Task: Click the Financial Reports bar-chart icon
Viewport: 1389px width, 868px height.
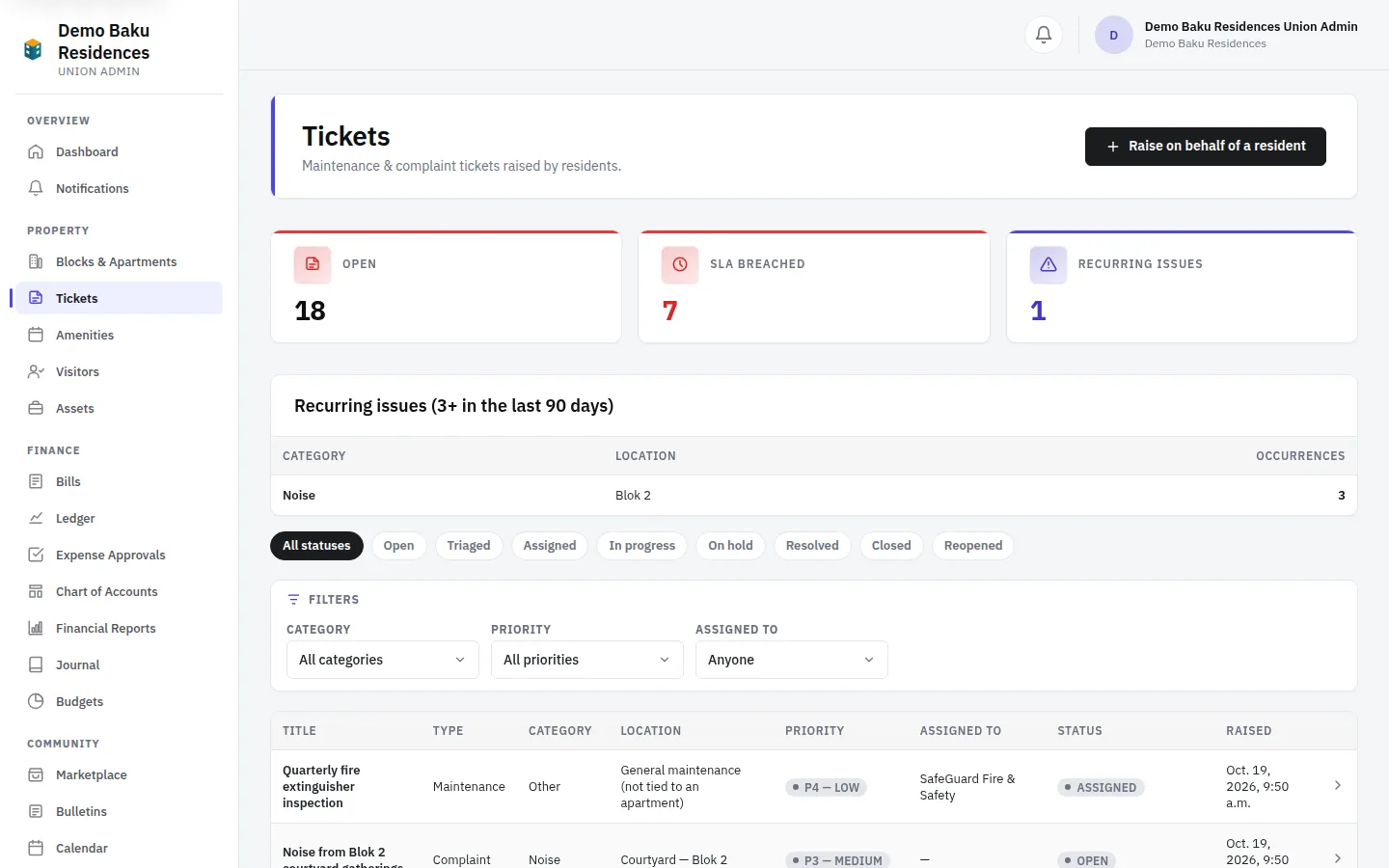Action: [36, 628]
